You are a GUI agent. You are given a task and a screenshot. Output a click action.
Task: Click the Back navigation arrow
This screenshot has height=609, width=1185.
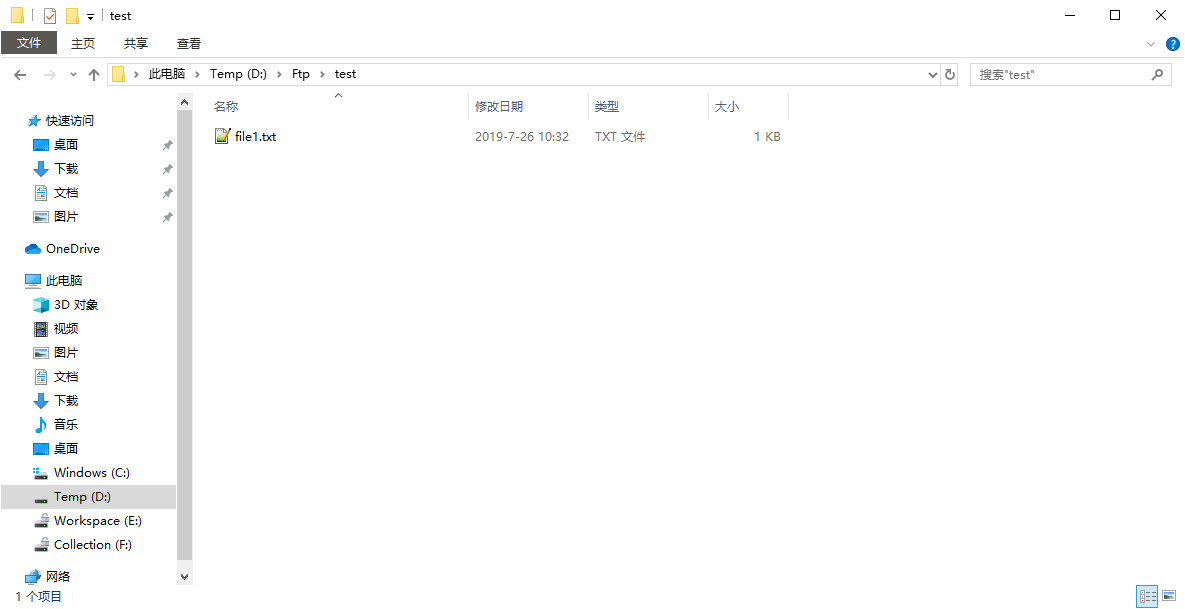coord(20,74)
